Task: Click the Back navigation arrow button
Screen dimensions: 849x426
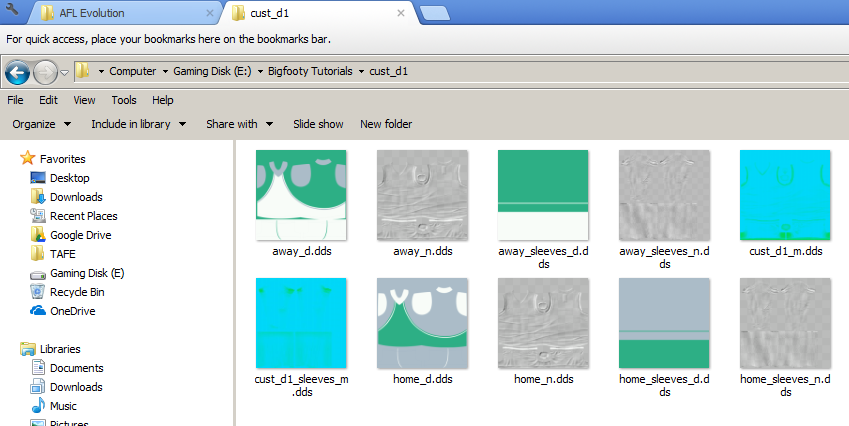Action: [x=17, y=72]
